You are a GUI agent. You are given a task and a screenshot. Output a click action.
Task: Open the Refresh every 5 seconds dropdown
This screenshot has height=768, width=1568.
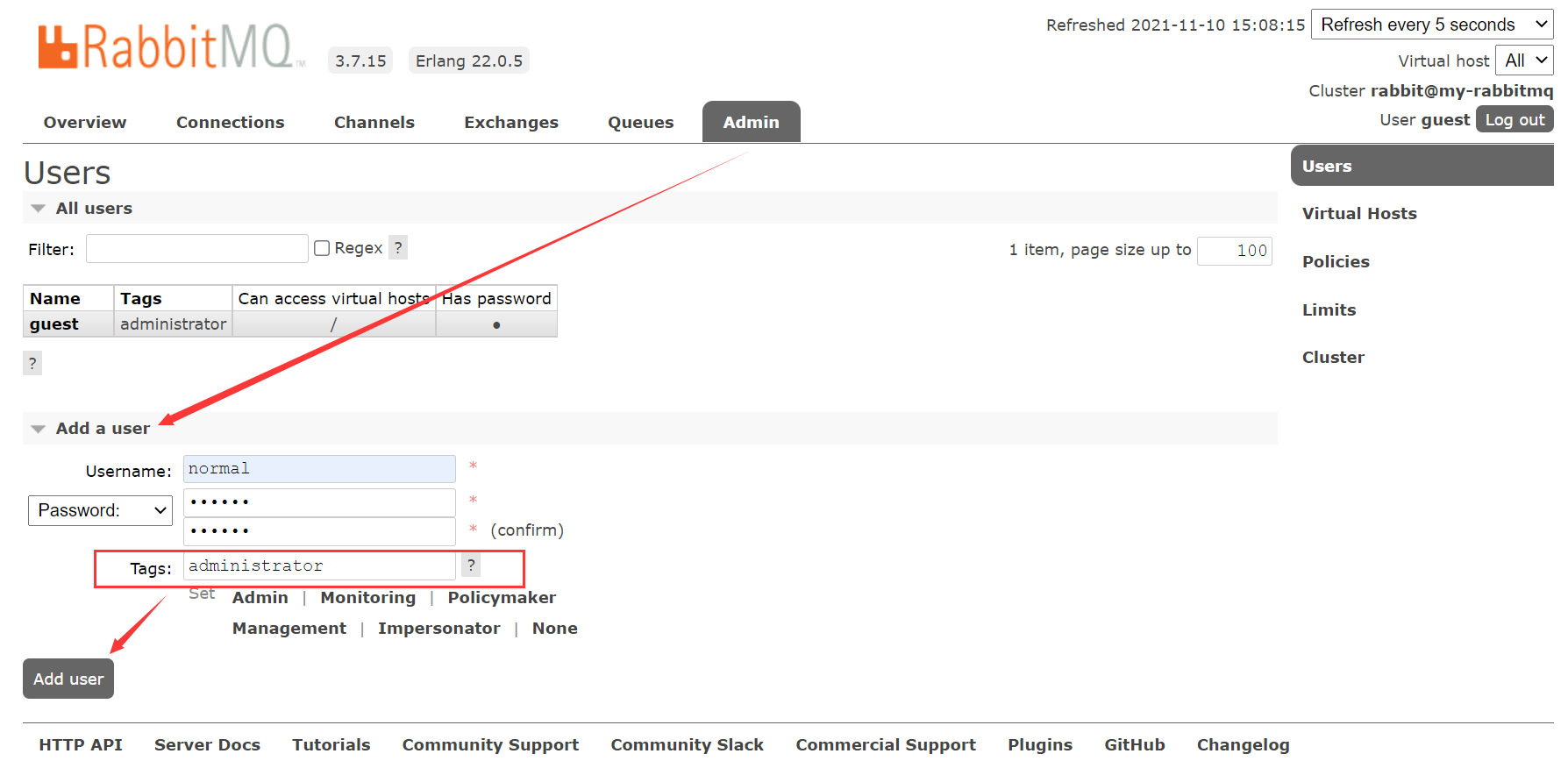click(1432, 25)
